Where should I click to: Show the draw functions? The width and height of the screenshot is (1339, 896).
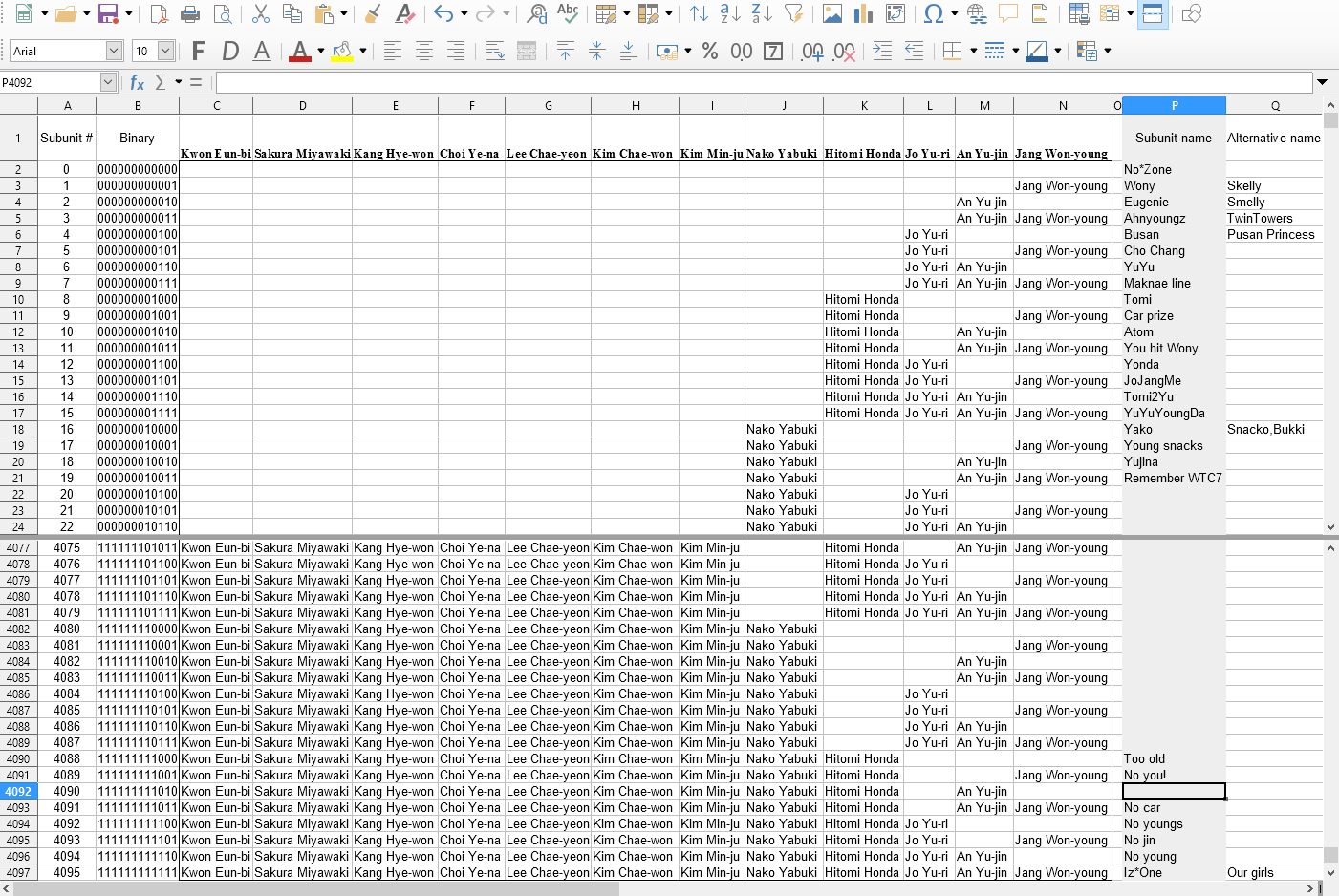coord(1192,13)
